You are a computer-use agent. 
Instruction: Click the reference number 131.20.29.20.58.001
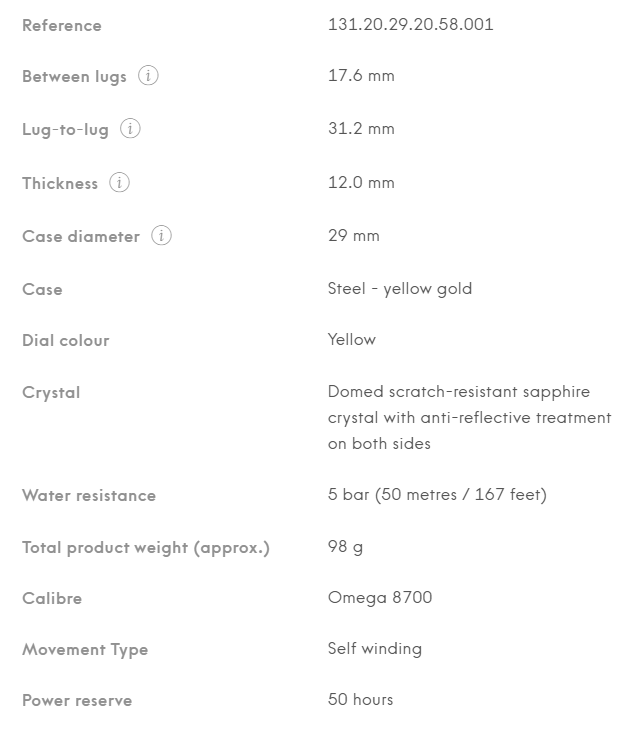(410, 24)
